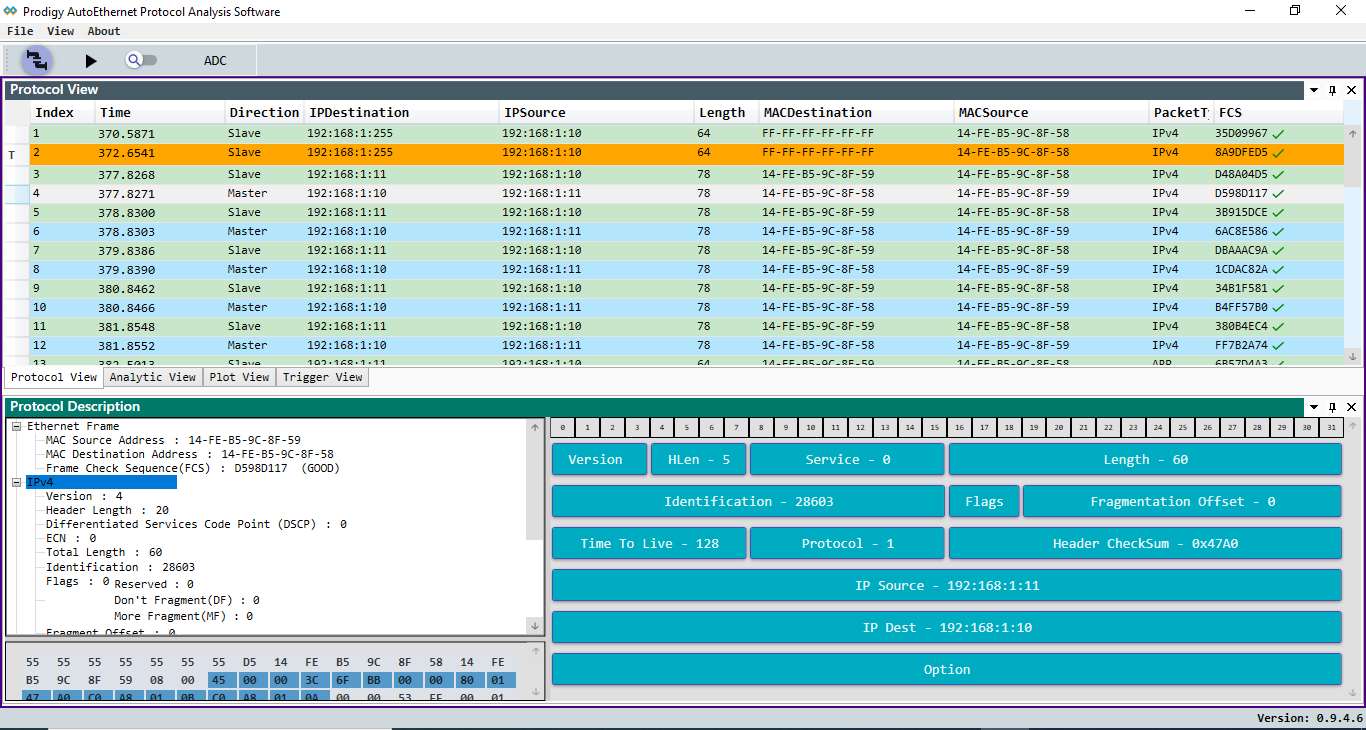Click the Length column header
Screen dimensions: 1366x730
click(x=726, y=112)
